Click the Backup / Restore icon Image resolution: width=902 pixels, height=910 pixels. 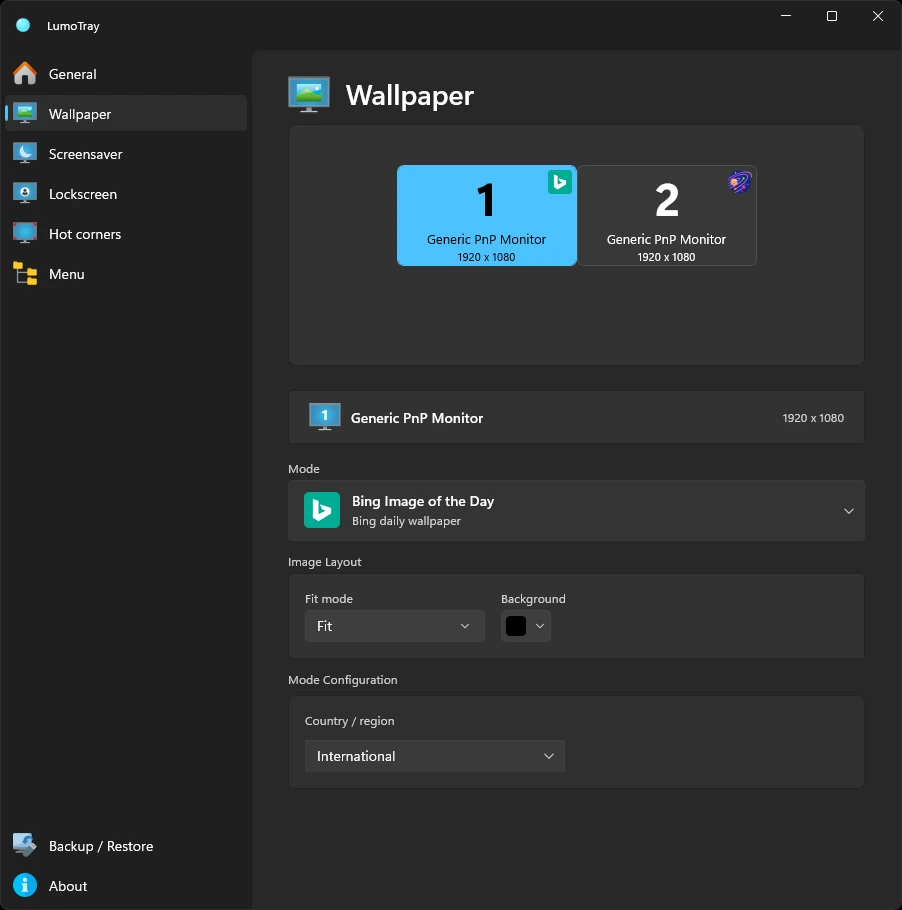25,846
